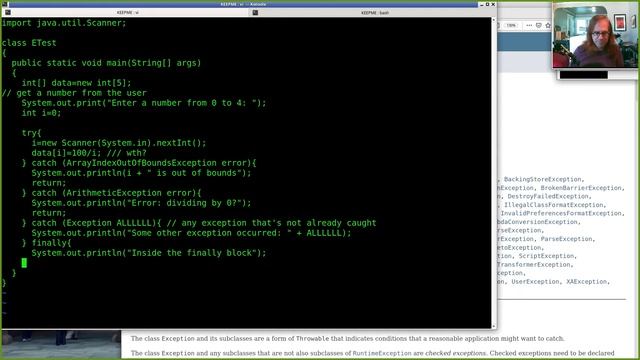Click the terminal scrollbar up arrow
Viewport: 640px width, 360px height.
pyautogui.click(x=494, y=20)
